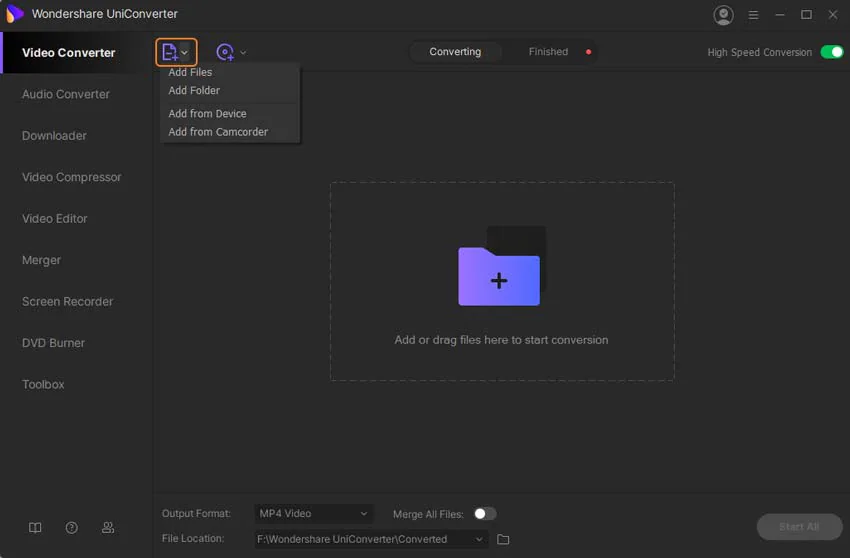Image resolution: width=850 pixels, height=558 pixels.
Task: Click 'Add or drag files here' text
Action: [501, 340]
